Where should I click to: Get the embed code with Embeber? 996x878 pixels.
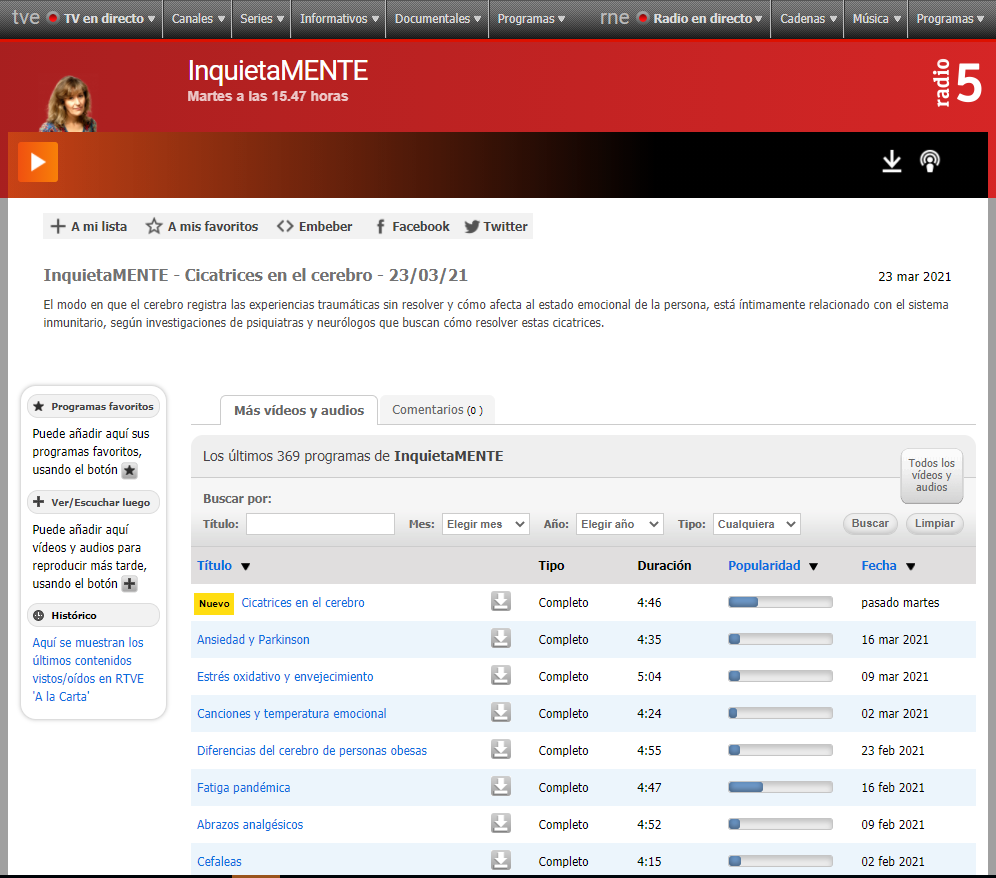click(x=314, y=226)
